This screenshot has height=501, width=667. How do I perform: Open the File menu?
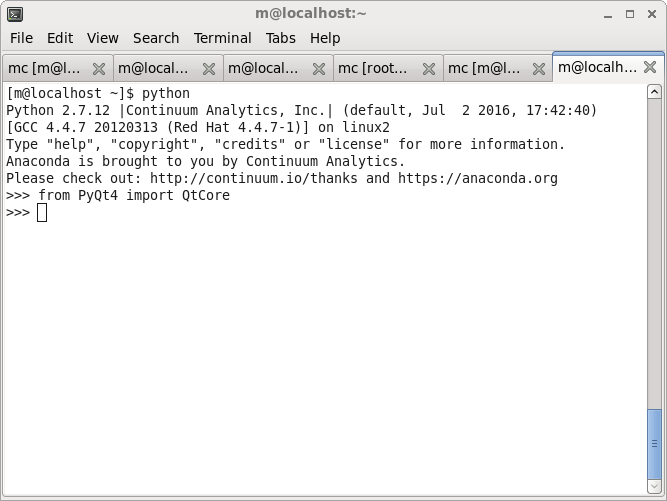tap(21, 38)
